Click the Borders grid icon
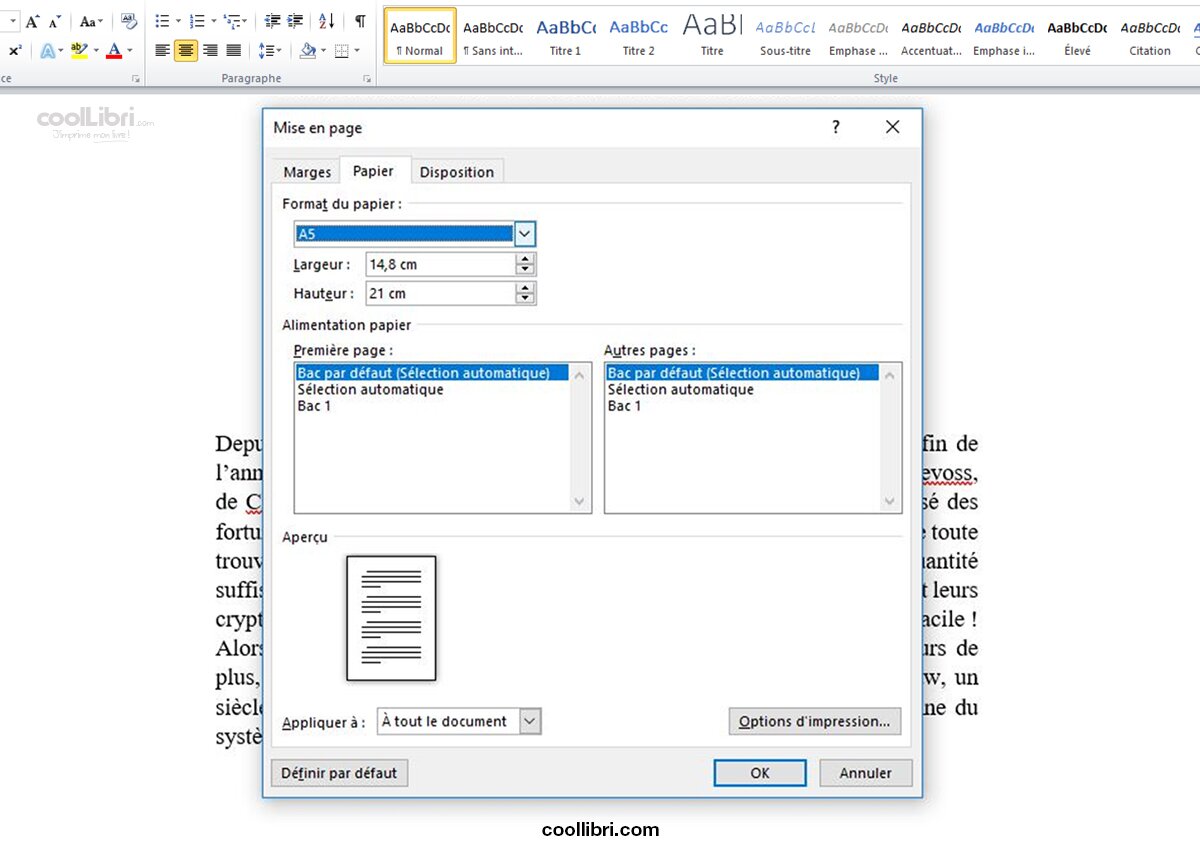Viewport: 1200px width, 857px height. [x=341, y=50]
